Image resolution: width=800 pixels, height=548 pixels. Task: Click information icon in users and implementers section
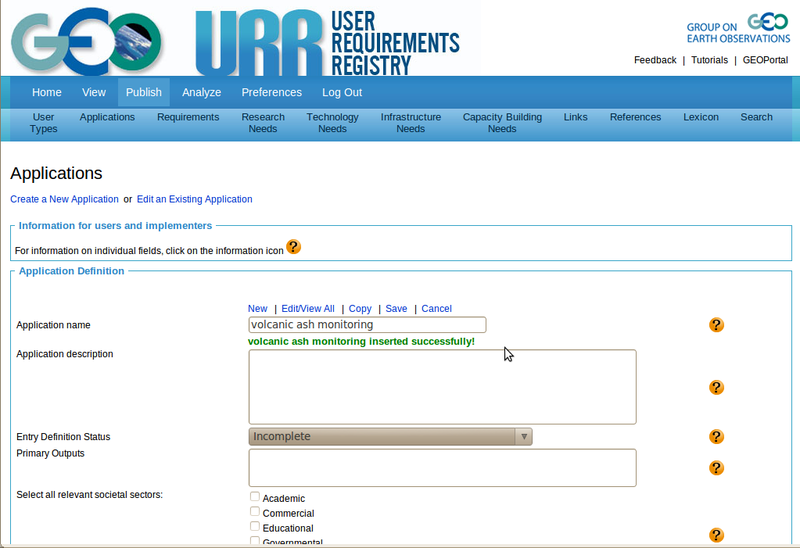(293, 247)
